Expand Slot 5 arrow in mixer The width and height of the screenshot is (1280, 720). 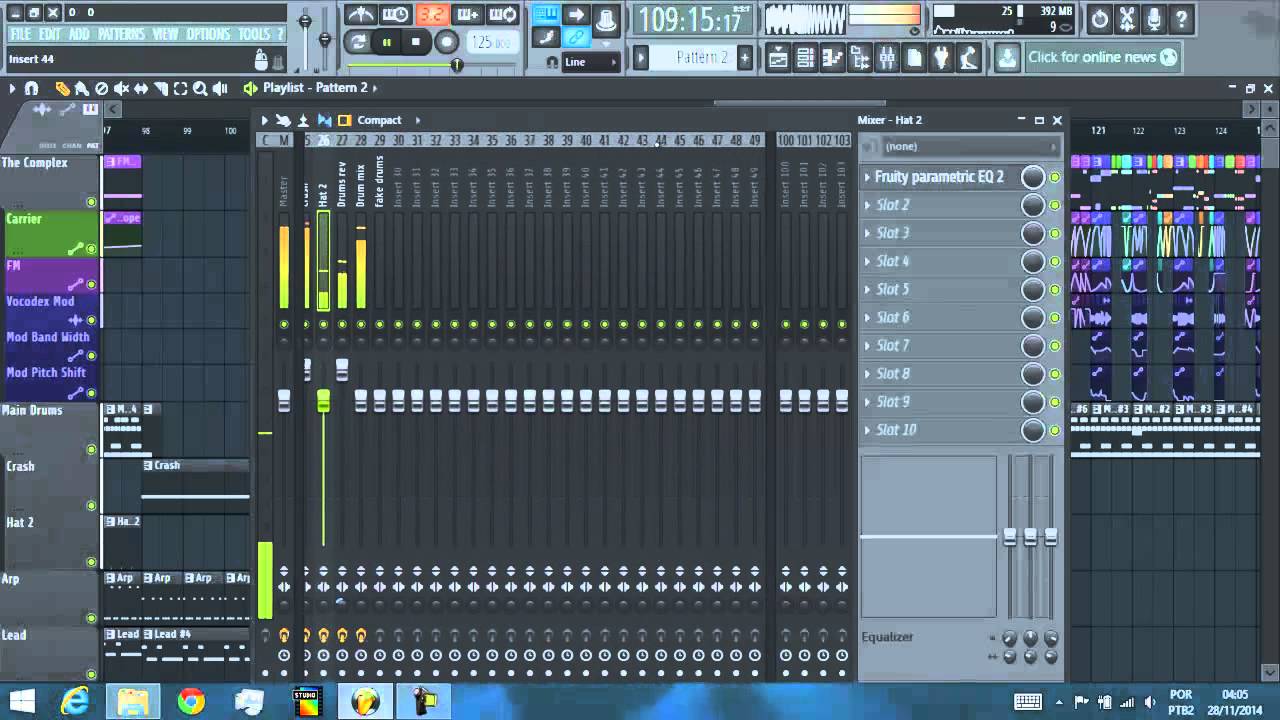(x=867, y=289)
